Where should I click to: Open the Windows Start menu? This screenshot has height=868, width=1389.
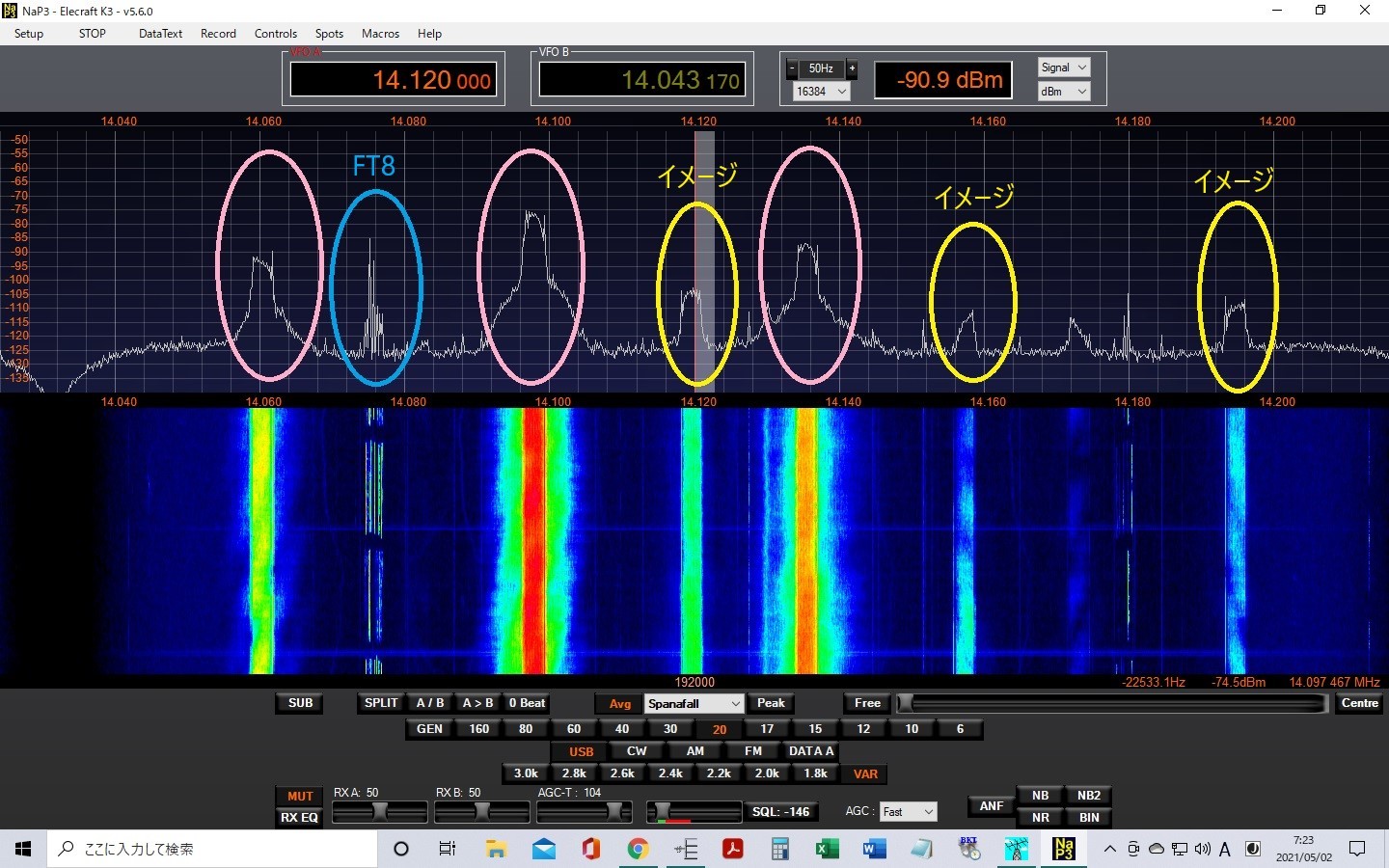[x=23, y=849]
